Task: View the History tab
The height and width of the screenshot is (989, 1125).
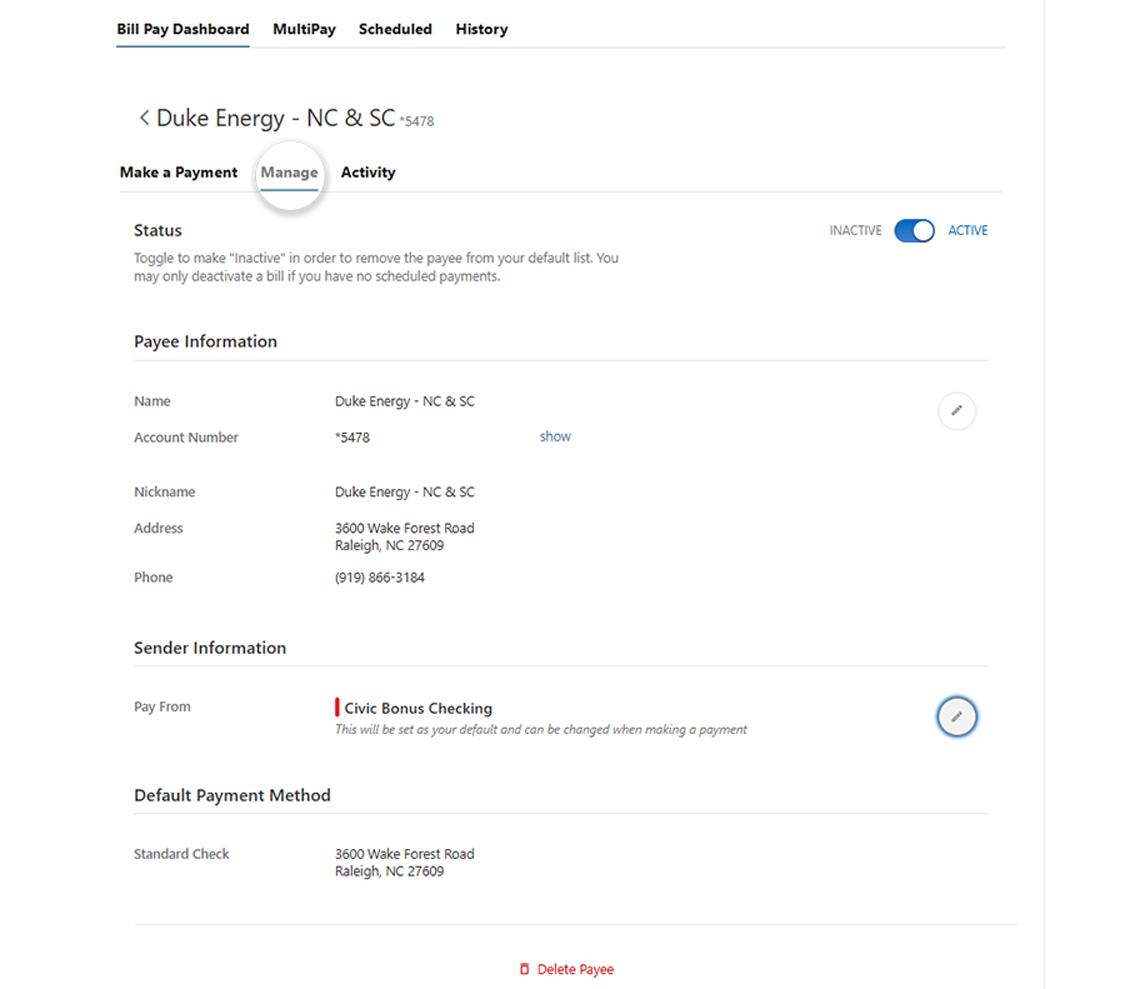Action: click(481, 29)
